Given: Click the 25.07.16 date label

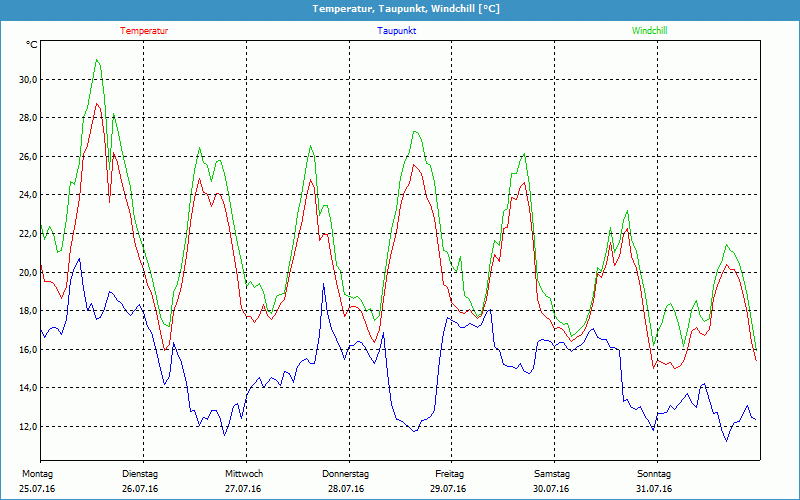Looking at the screenshot, I should click(37, 489).
